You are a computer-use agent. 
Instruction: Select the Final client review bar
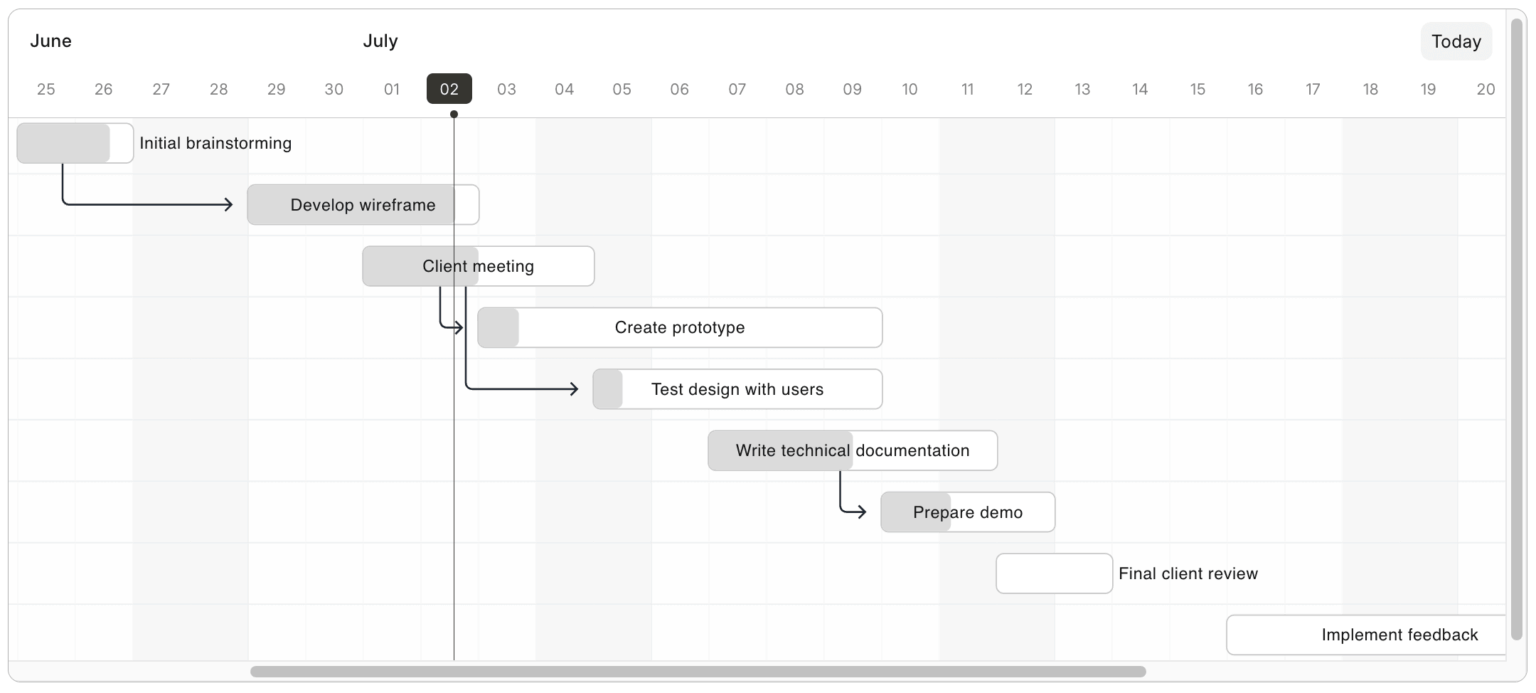[x=1054, y=574]
